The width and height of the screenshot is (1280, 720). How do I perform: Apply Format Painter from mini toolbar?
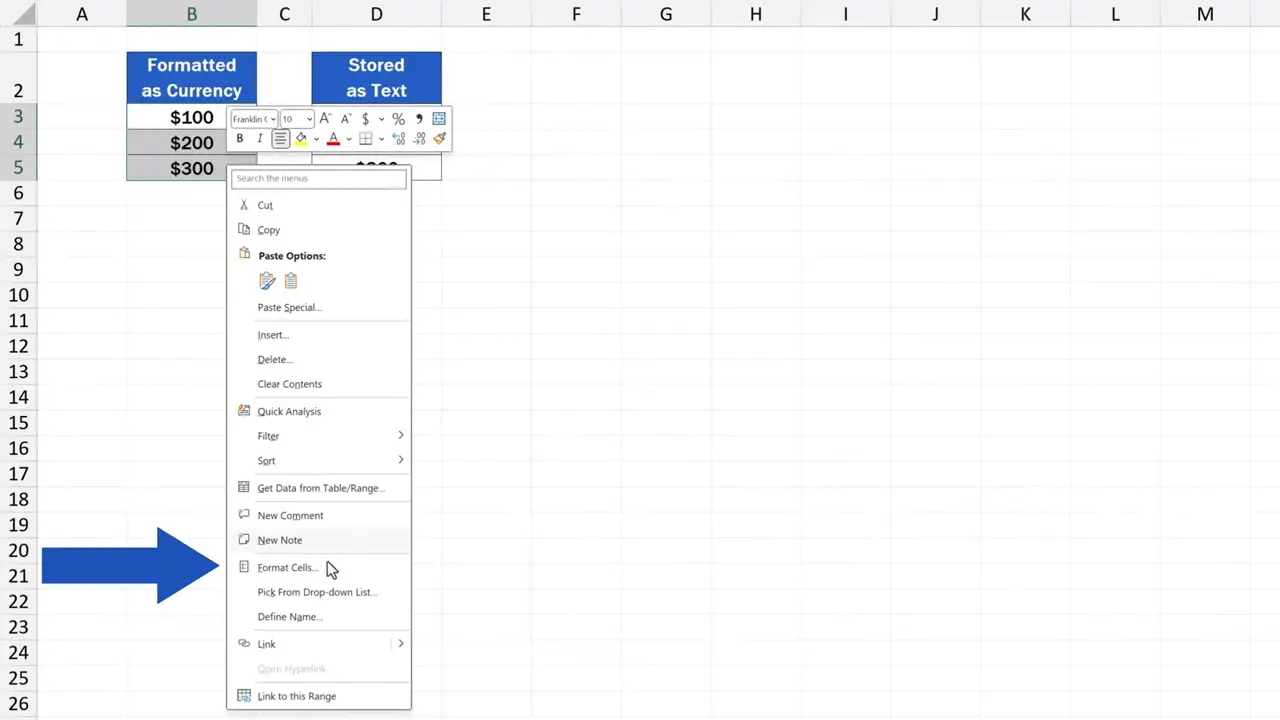click(440, 138)
